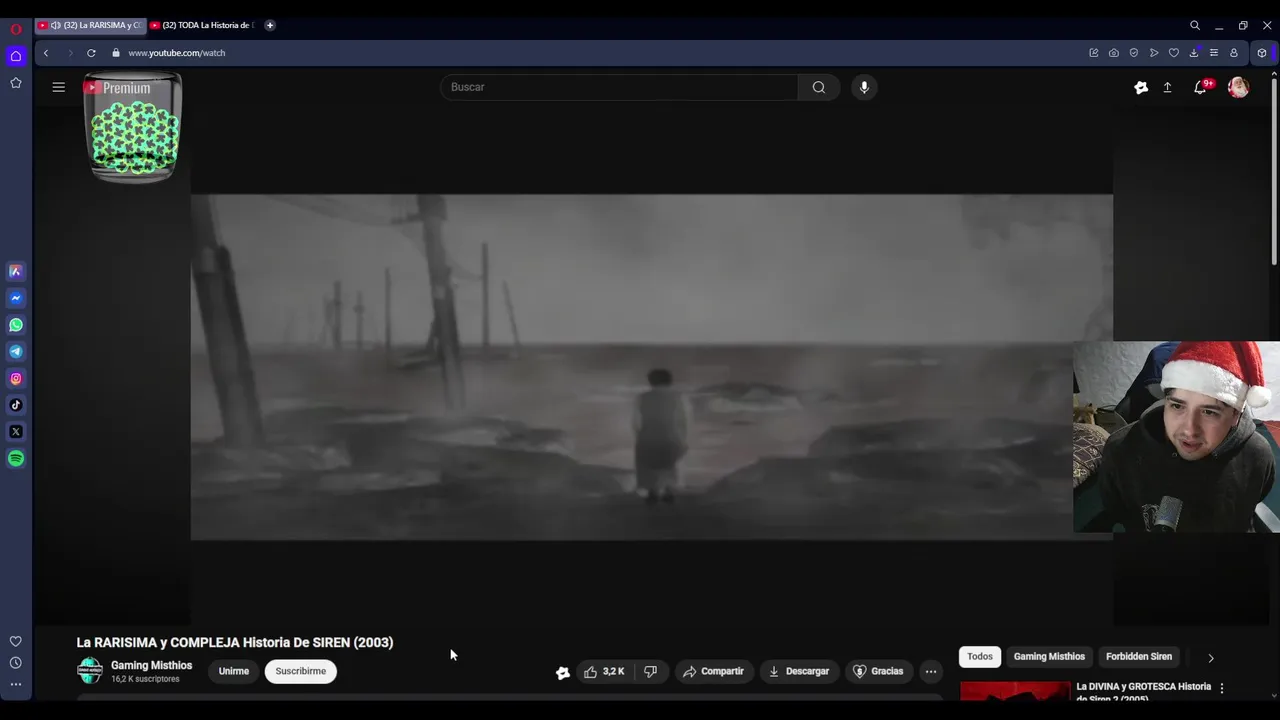Viewport: 1280px width, 720px height.
Task: Open the extensions cube icon
Action: pyautogui.click(x=1262, y=53)
